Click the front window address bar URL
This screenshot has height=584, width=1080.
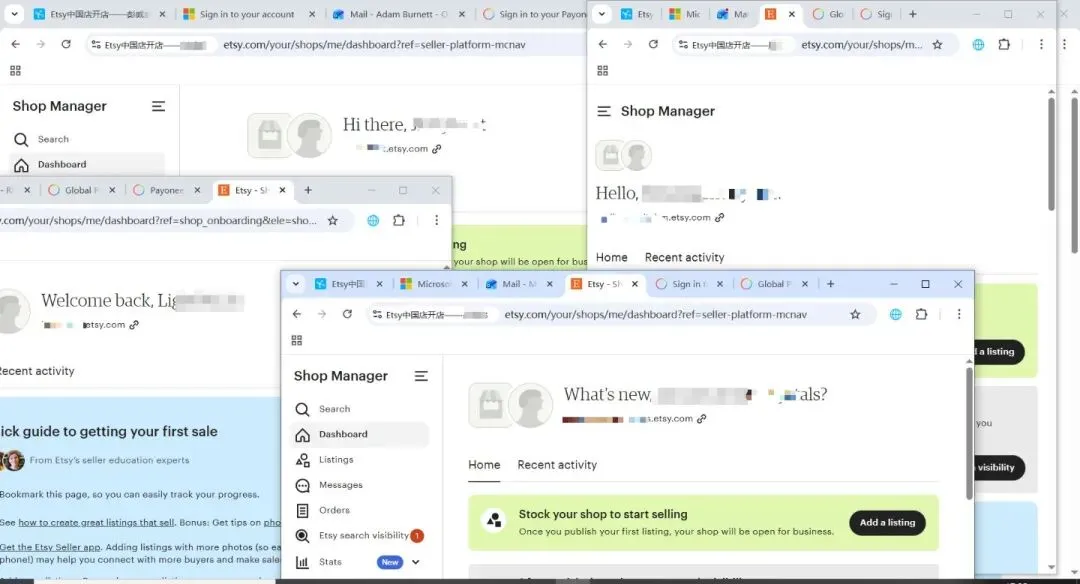click(x=655, y=315)
